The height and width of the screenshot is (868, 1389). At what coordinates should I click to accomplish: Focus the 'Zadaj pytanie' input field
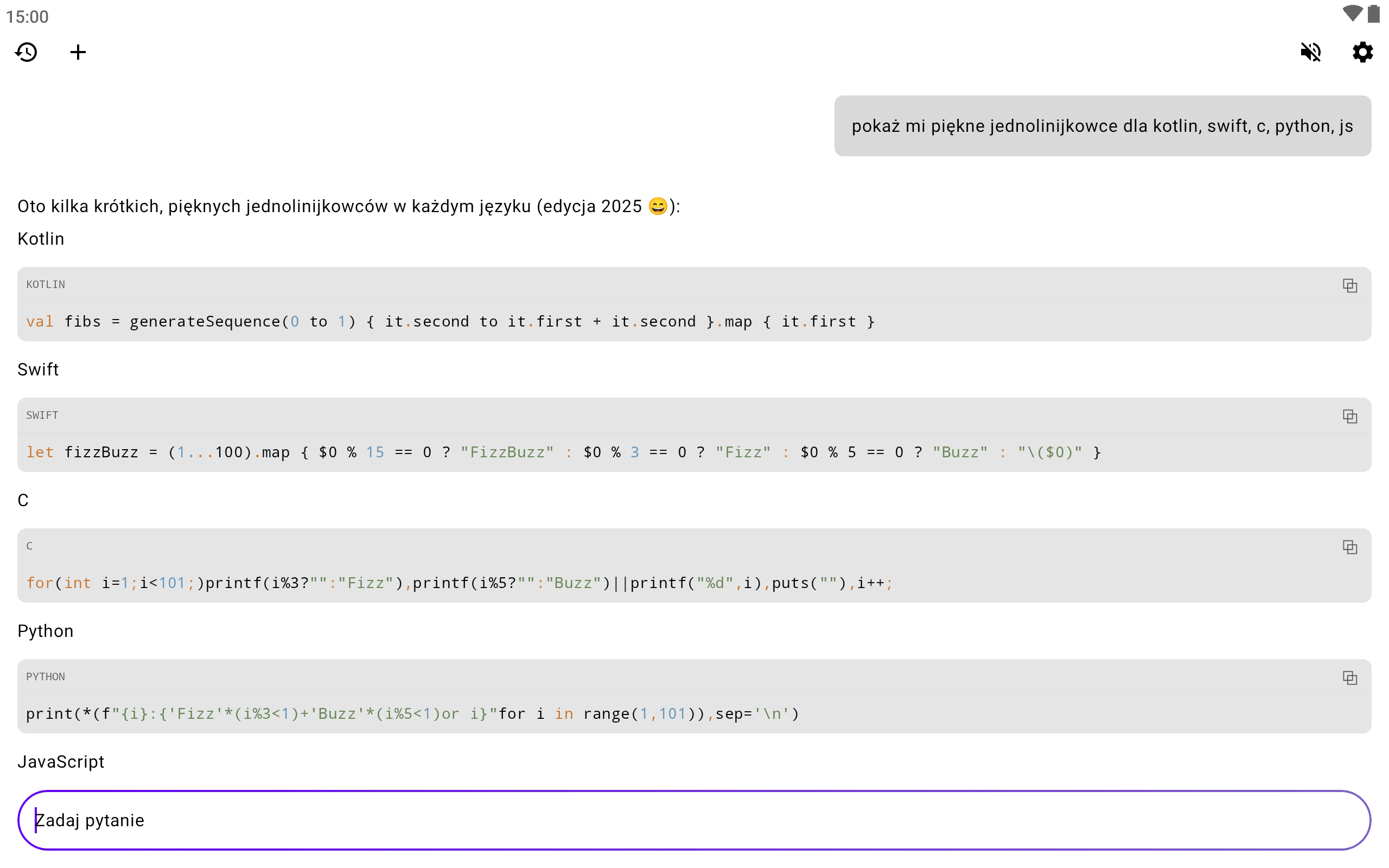(694, 820)
